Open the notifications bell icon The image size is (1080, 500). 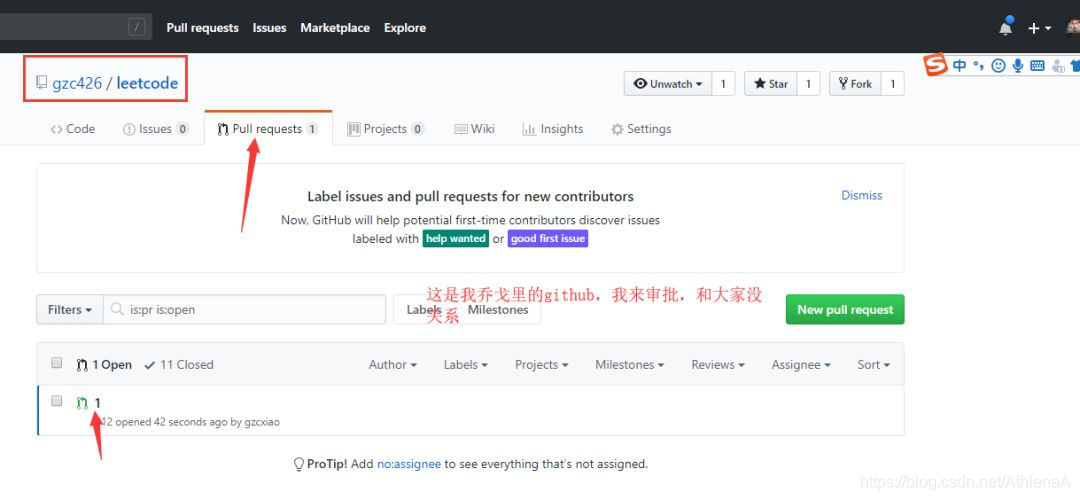pyautogui.click(x=1006, y=28)
